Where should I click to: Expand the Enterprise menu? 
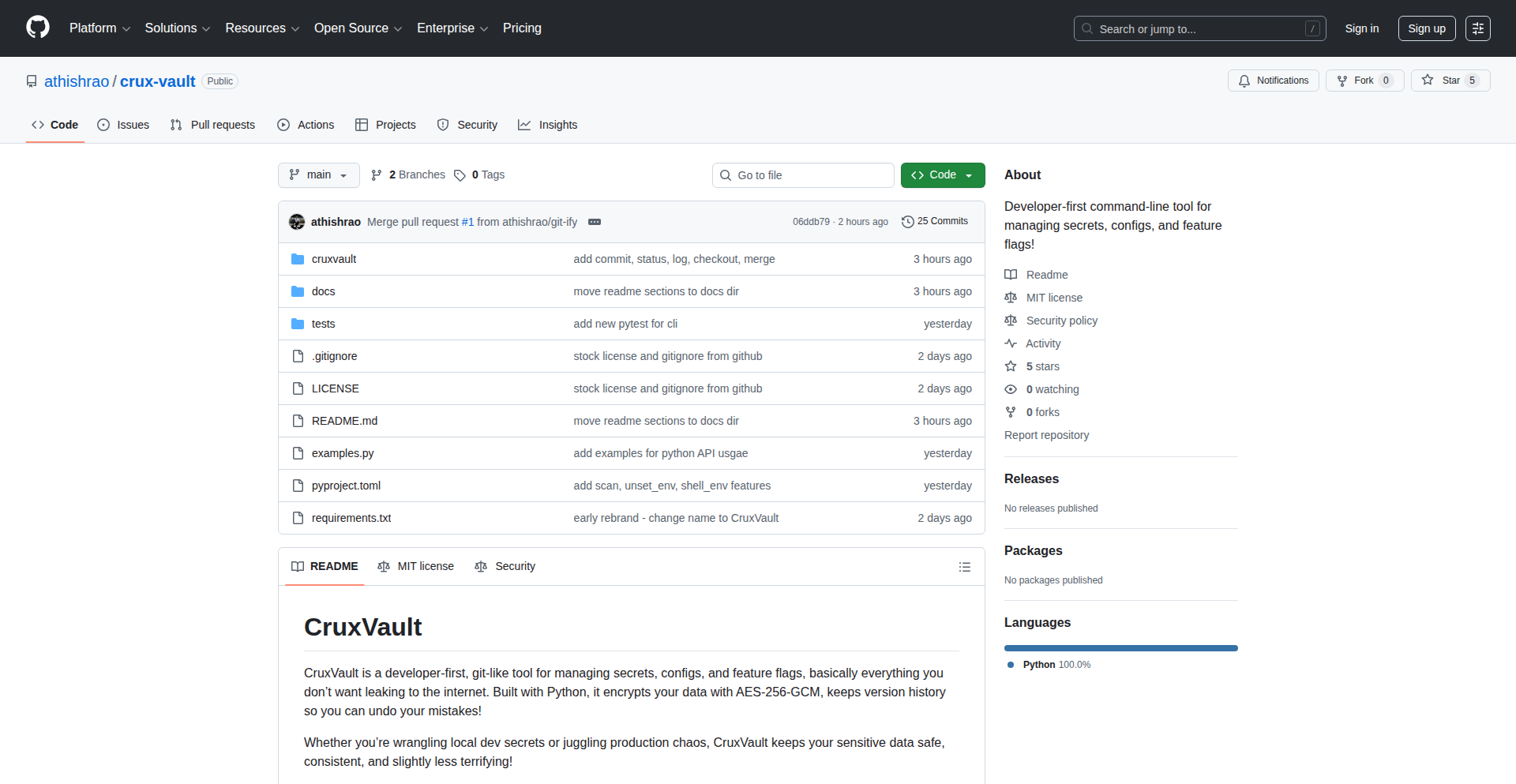(x=452, y=28)
